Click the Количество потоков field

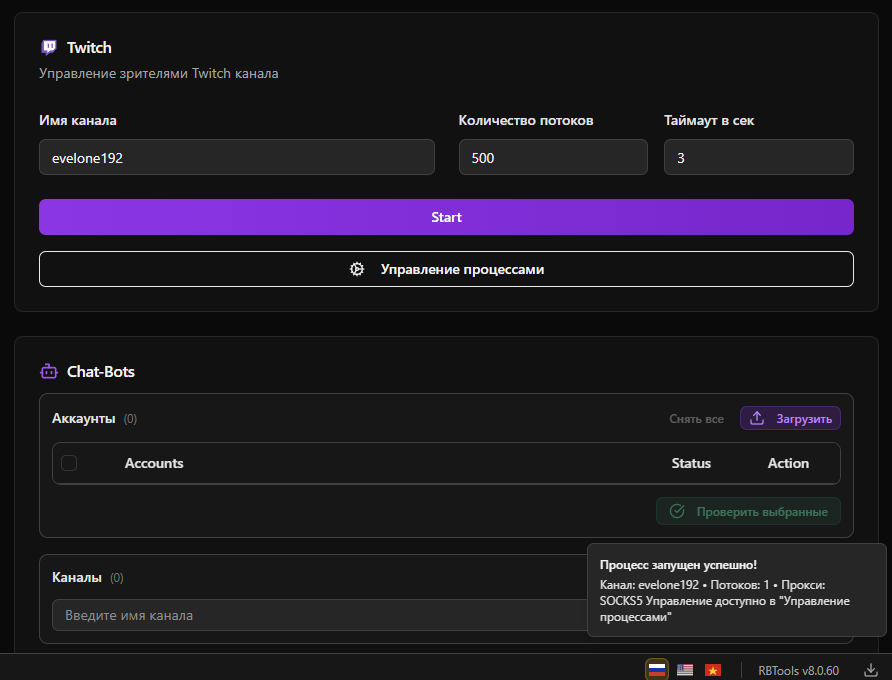coord(553,157)
